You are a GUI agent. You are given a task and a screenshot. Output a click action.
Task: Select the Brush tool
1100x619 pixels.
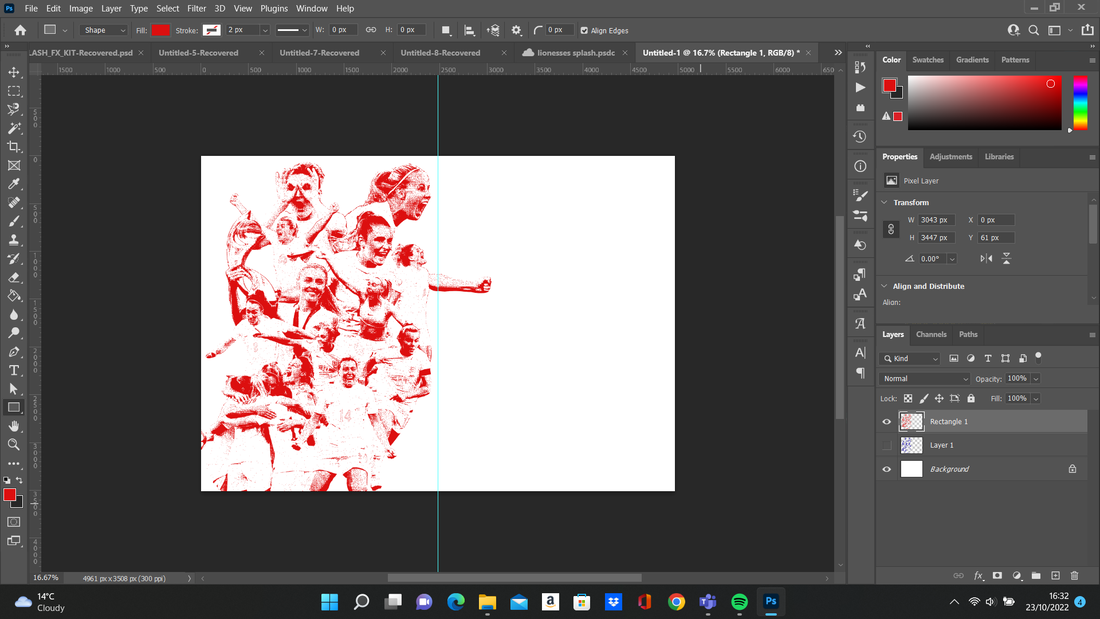coord(14,221)
